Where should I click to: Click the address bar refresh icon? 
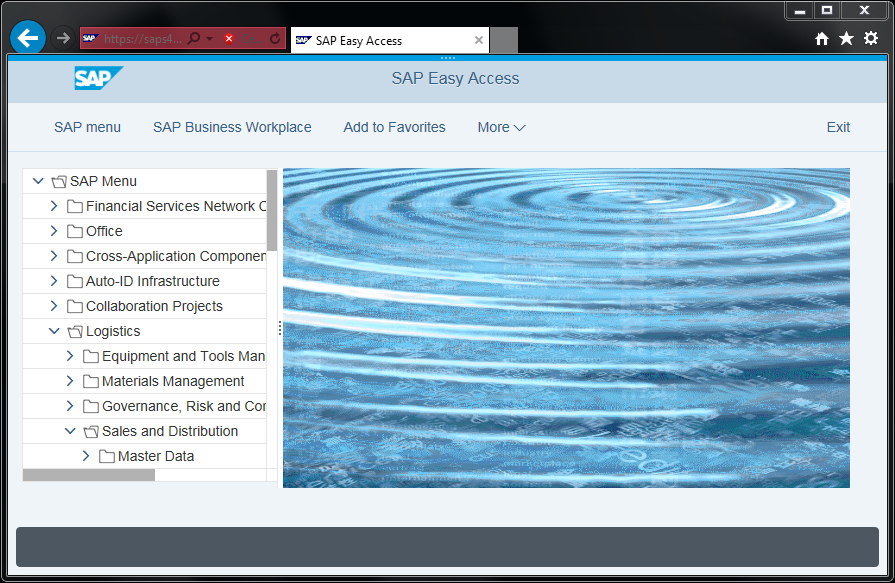(x=275, y=38)
